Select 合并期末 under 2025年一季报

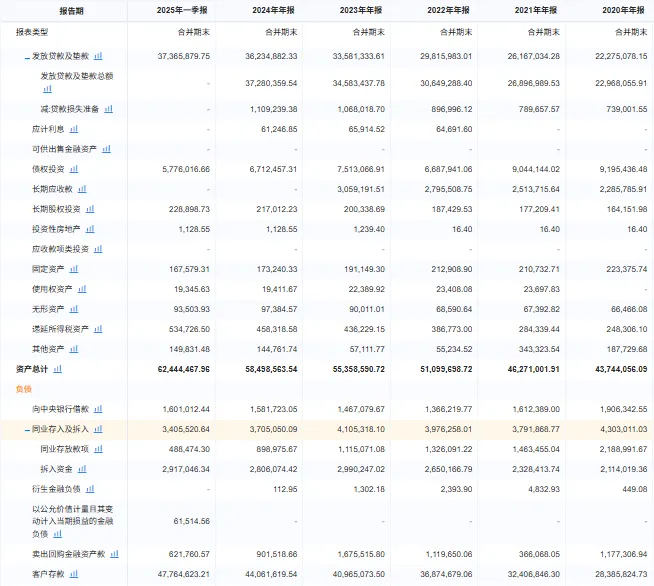point(194,32)
